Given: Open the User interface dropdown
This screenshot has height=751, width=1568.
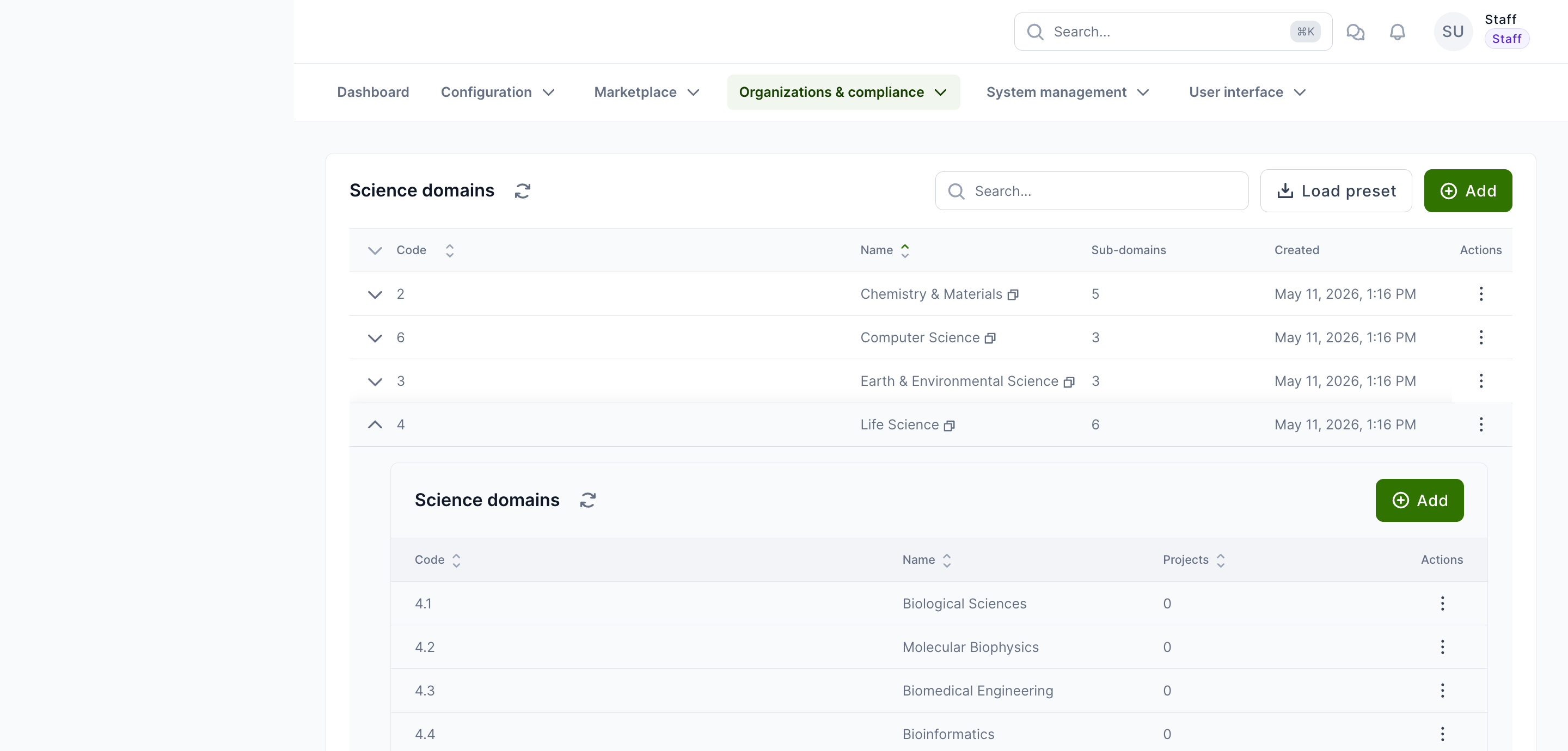Looking at the screenshot, I should (x=1247, y=93).
